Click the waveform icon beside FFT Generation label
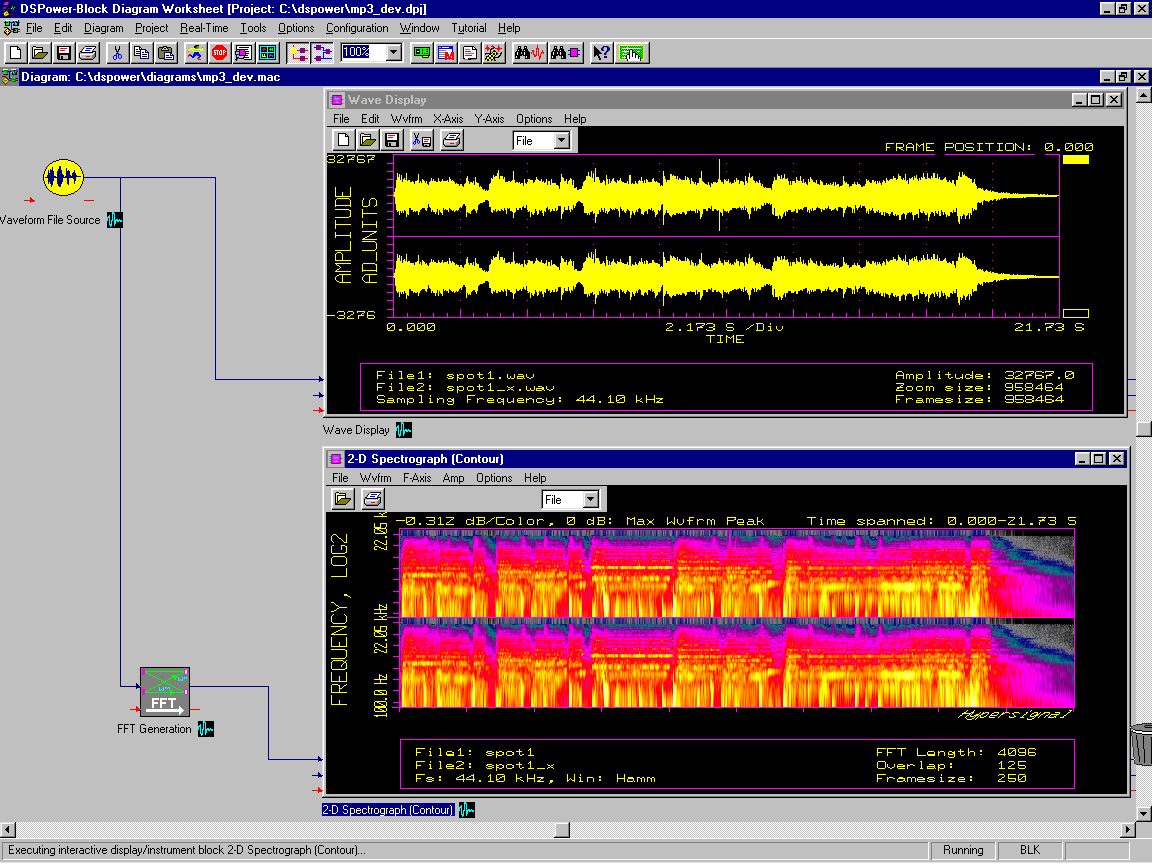The width and height of the screenshot is (1152, 864). point(206,729)
